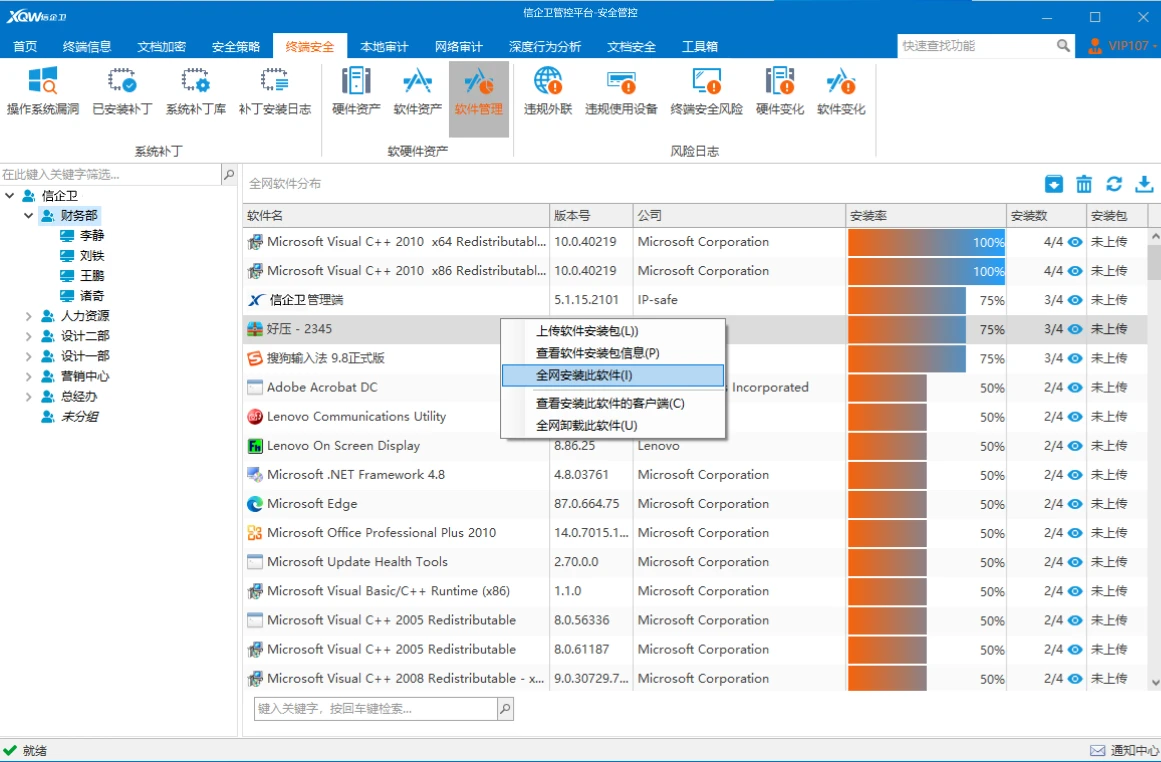Click eye icon for Visual C++ 2010 x64 row

1075,242
